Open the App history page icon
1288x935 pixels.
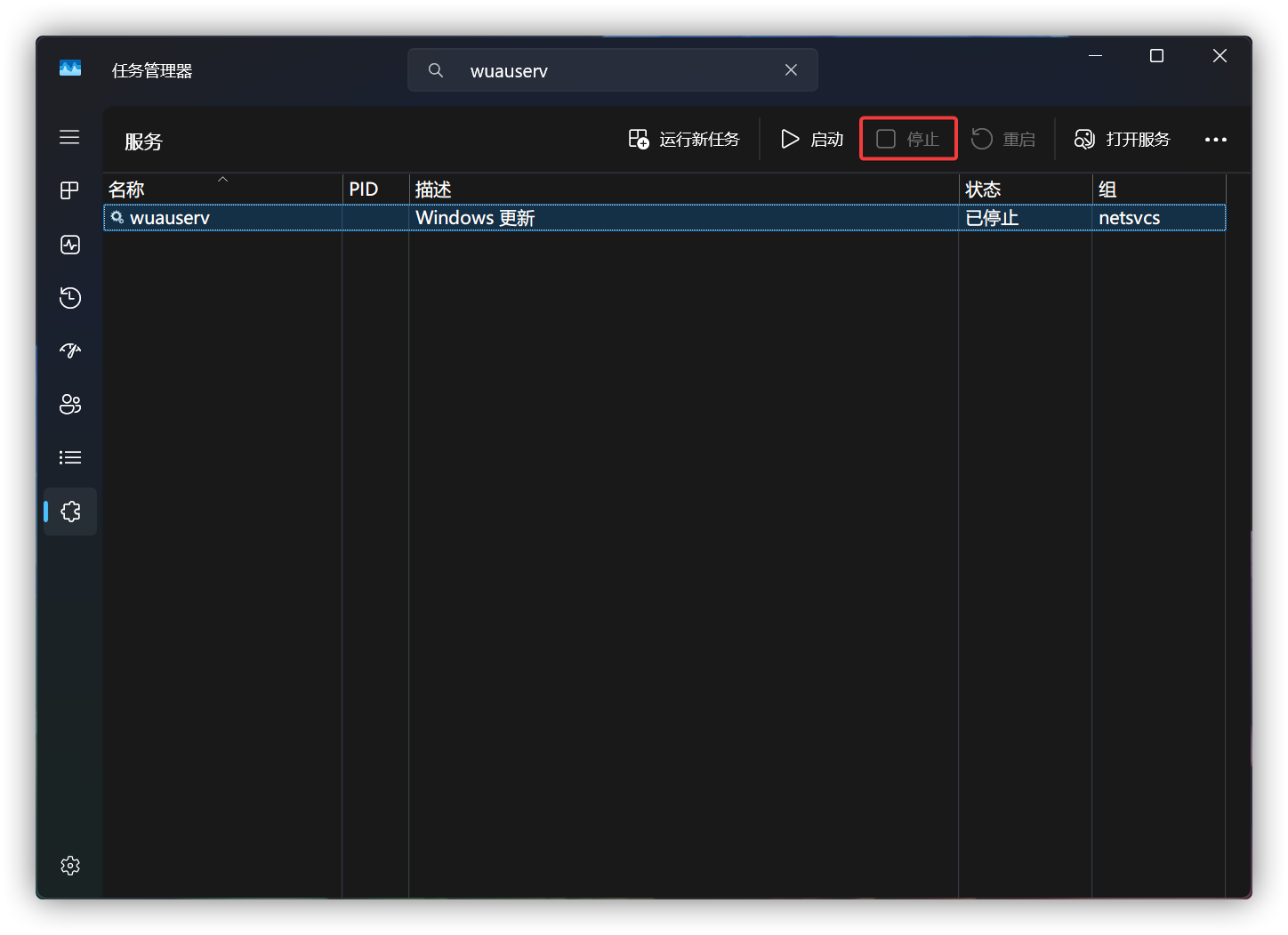[69, 298]
